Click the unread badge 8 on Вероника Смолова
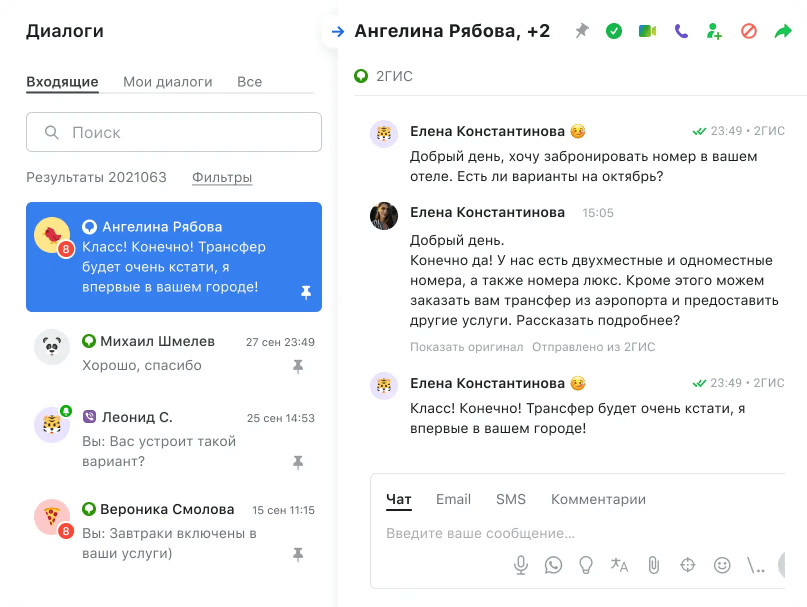Viewport: 807px width, 607px height. tap(65, 531)
